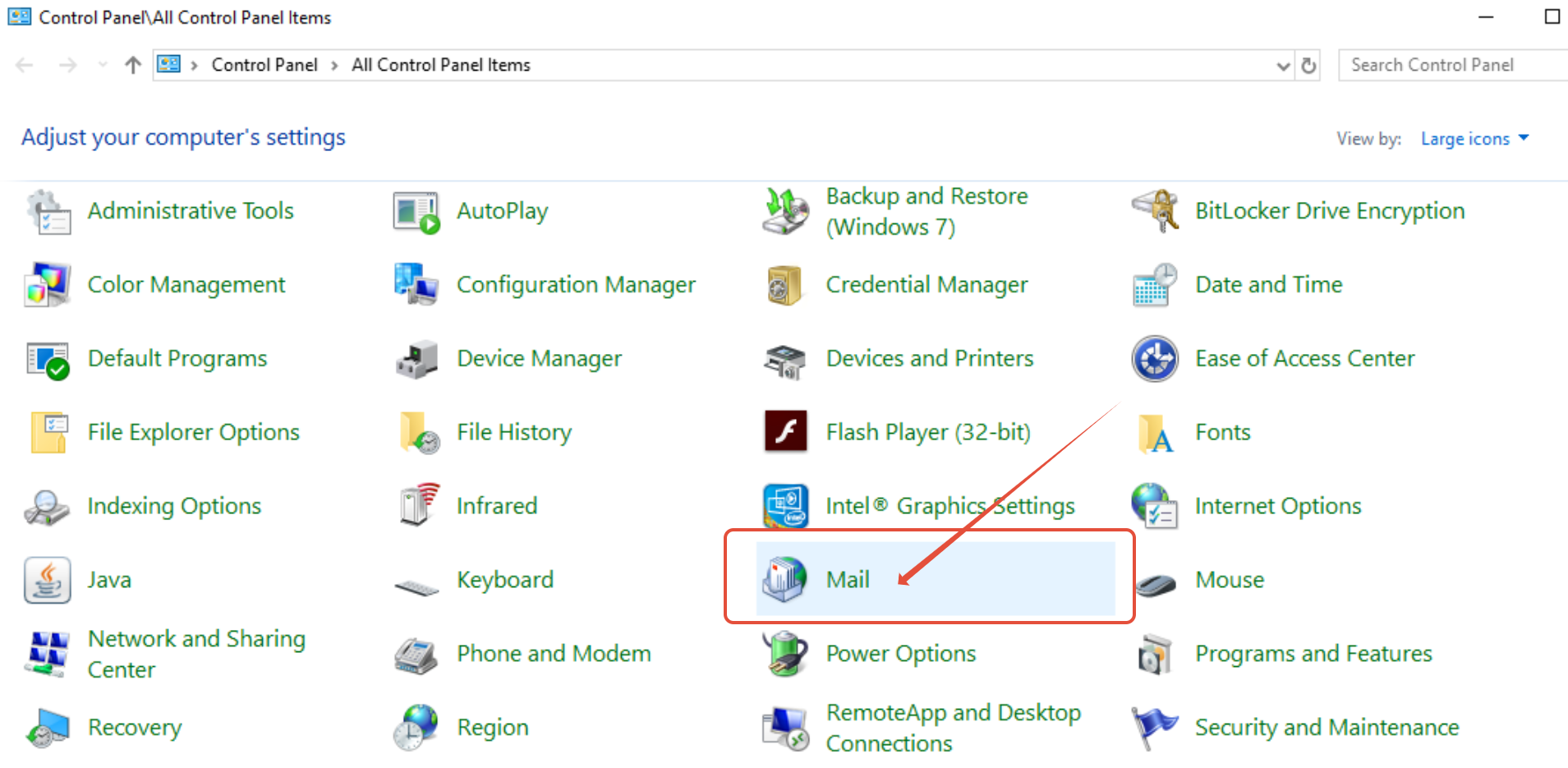Click the Devices and Printers icon
The width and height of the screenshot is (1568, 768).
[785, 361]
